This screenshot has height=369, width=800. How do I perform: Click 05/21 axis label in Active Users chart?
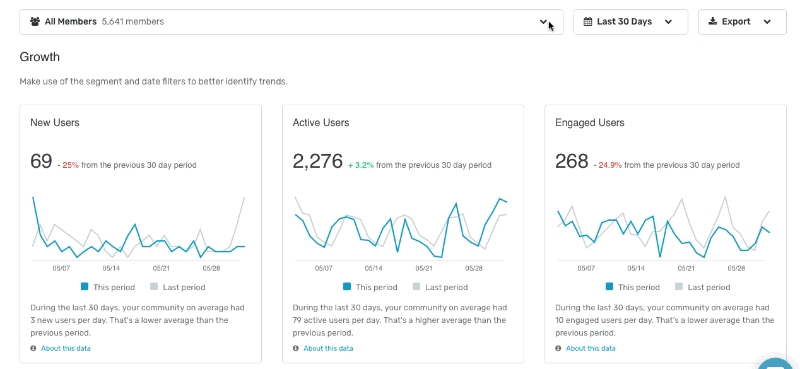(423, 268)
